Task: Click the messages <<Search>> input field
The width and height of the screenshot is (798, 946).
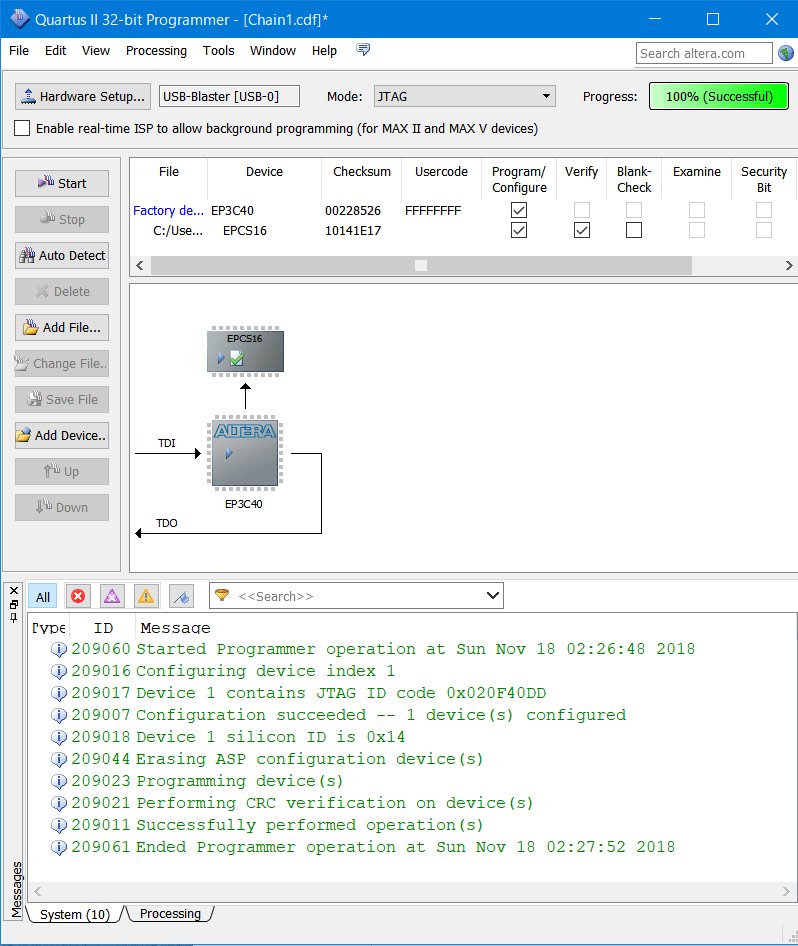Action: click(356, 596)
